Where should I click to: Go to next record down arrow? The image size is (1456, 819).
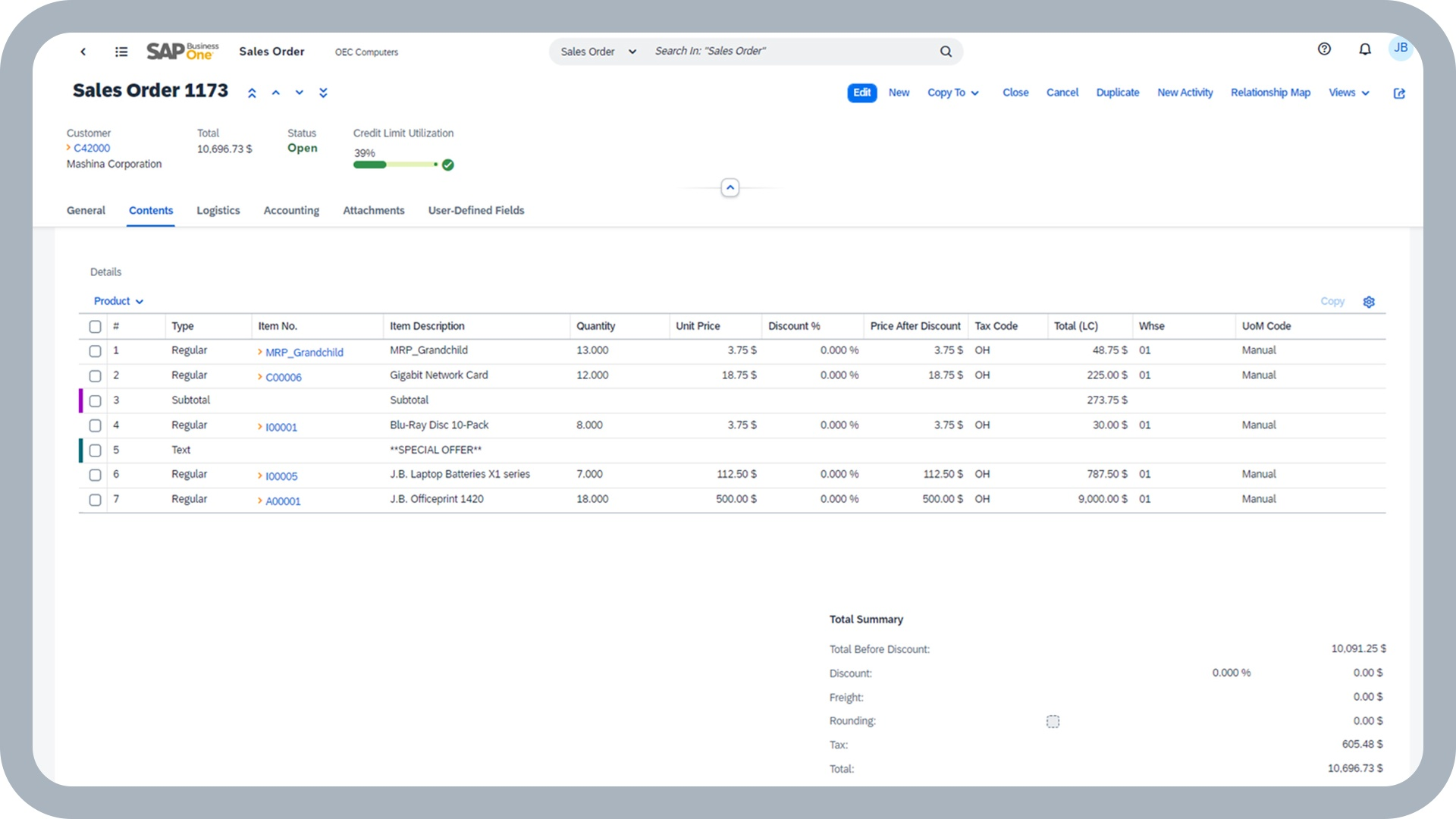(300, 93)
